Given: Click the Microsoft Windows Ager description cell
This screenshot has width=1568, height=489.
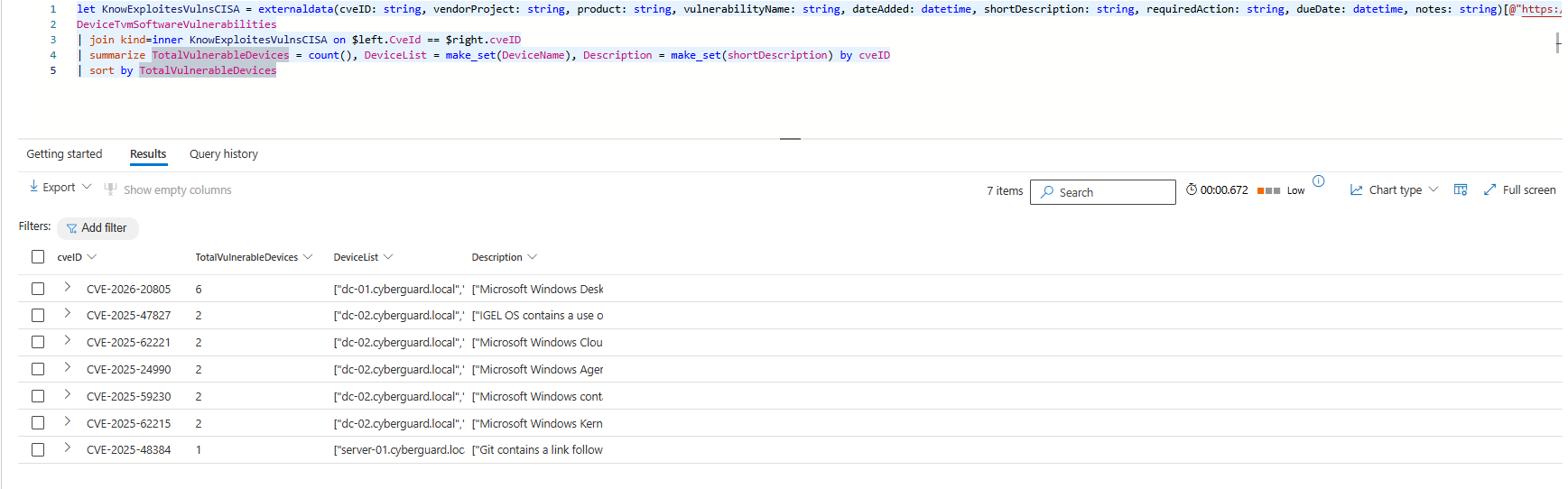Looking at the screenshot, I should coord(537,370).
